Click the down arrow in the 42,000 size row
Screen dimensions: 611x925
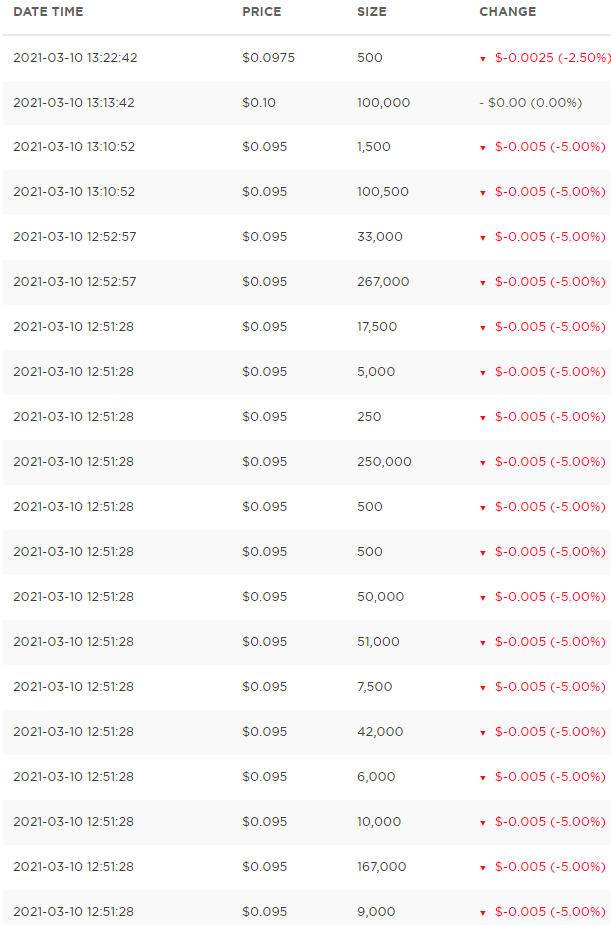click(x=483, y=733)
